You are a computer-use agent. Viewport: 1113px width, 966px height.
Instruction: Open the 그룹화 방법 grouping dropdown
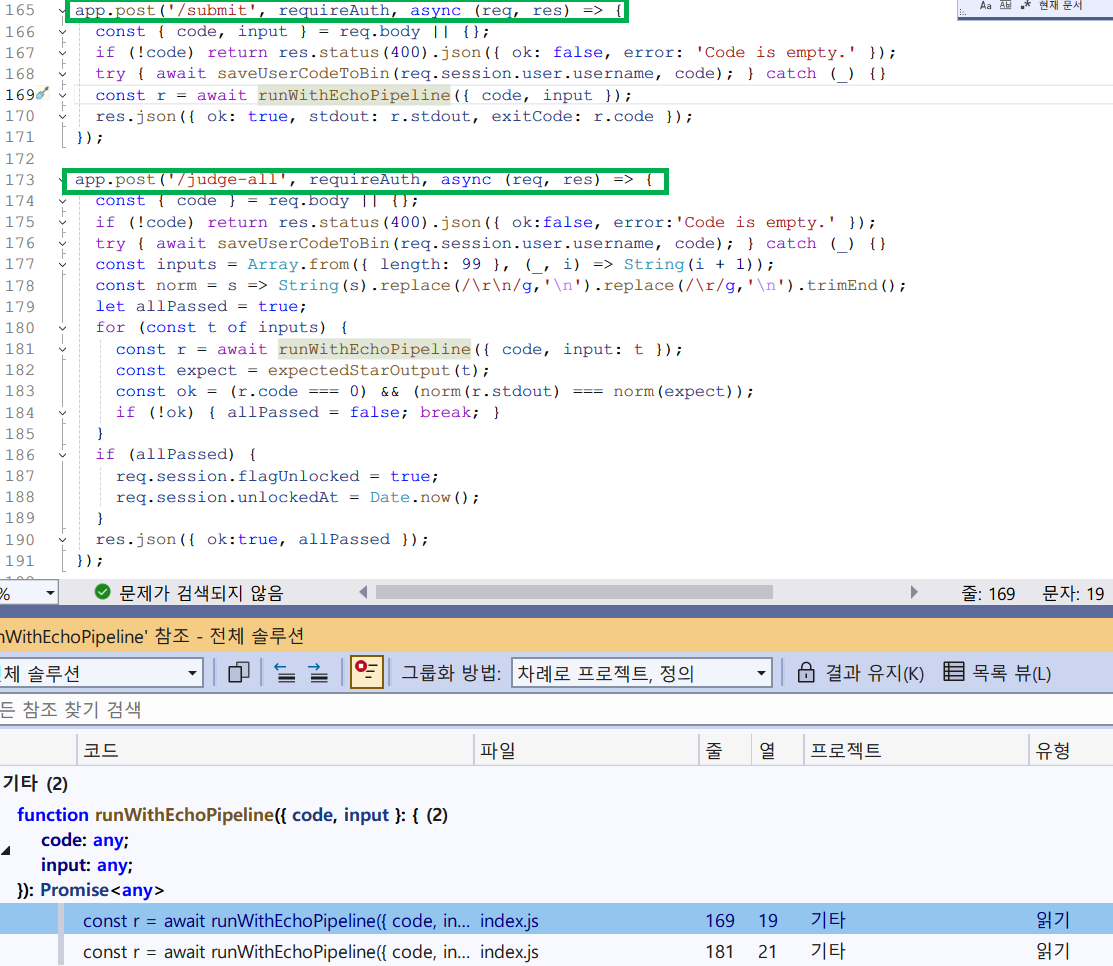(642, 672)
